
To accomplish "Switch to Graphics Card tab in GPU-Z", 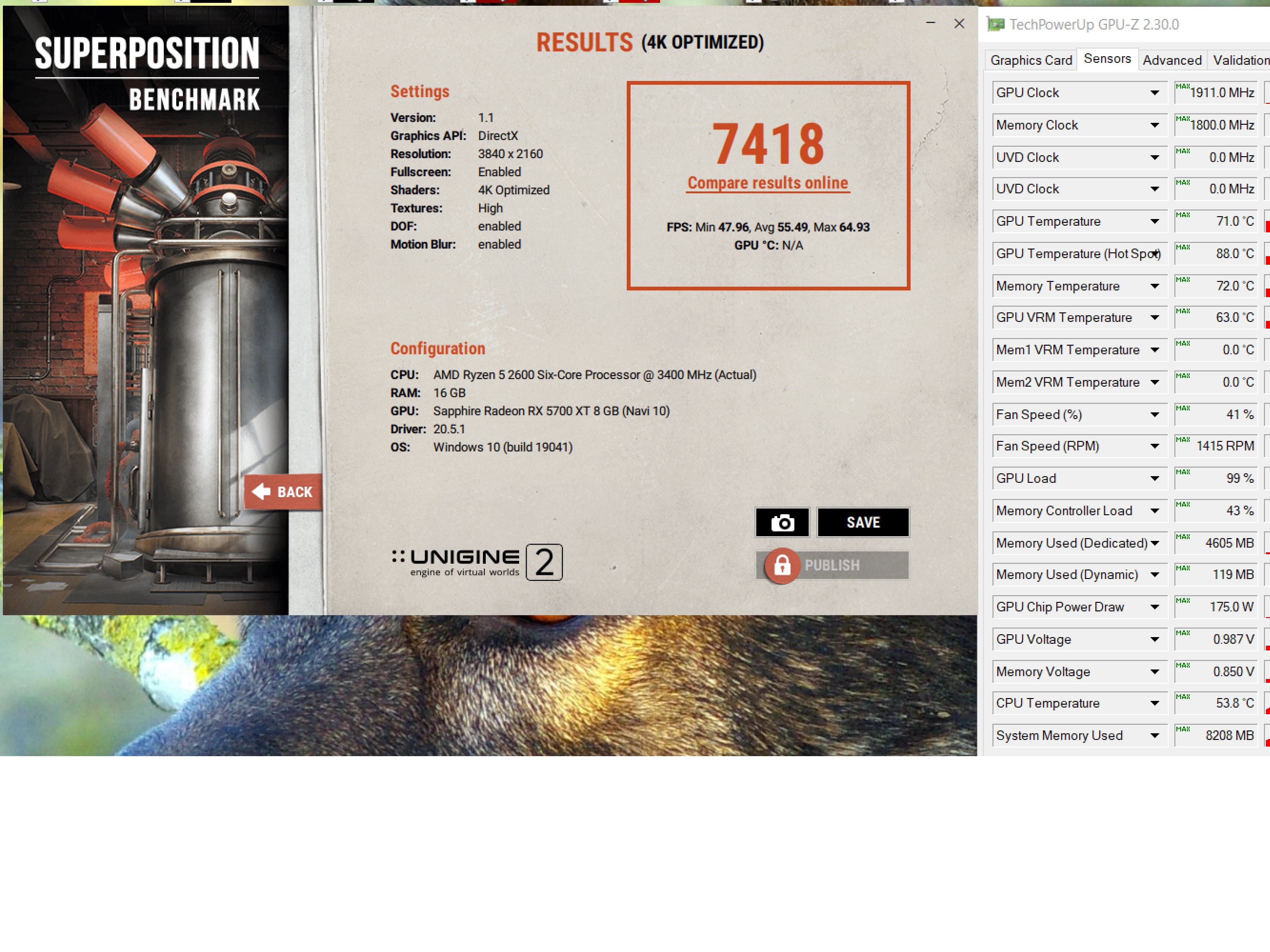I will 1031,60.
